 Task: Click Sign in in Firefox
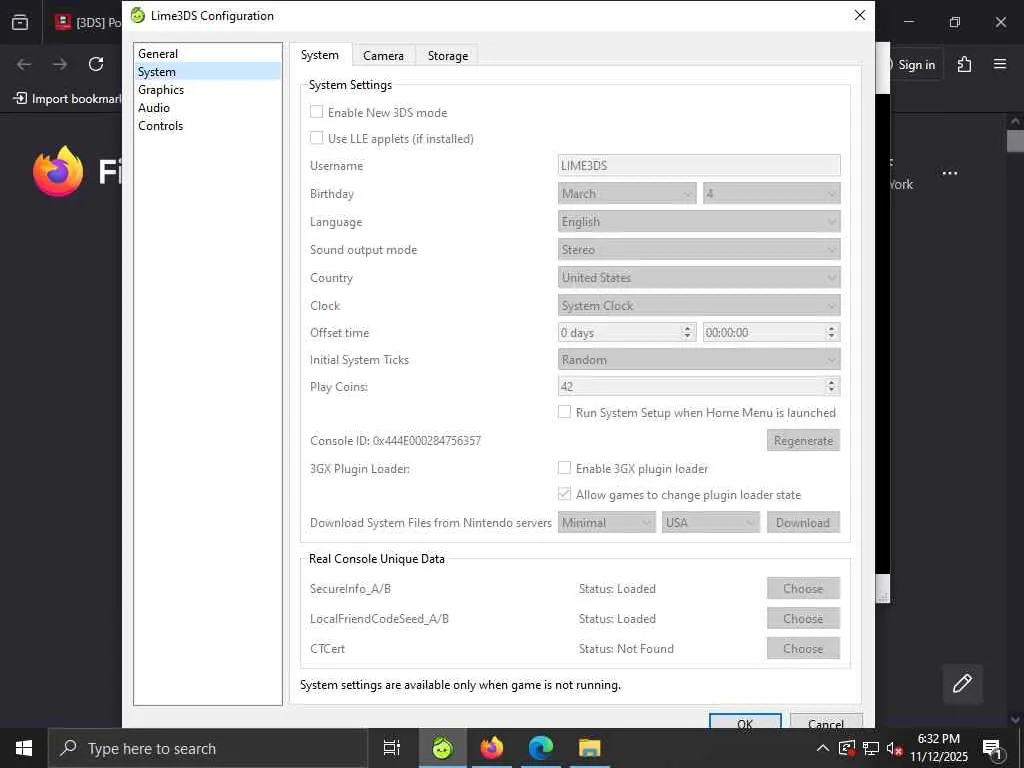pyautogui.click(x=916, y=64)
